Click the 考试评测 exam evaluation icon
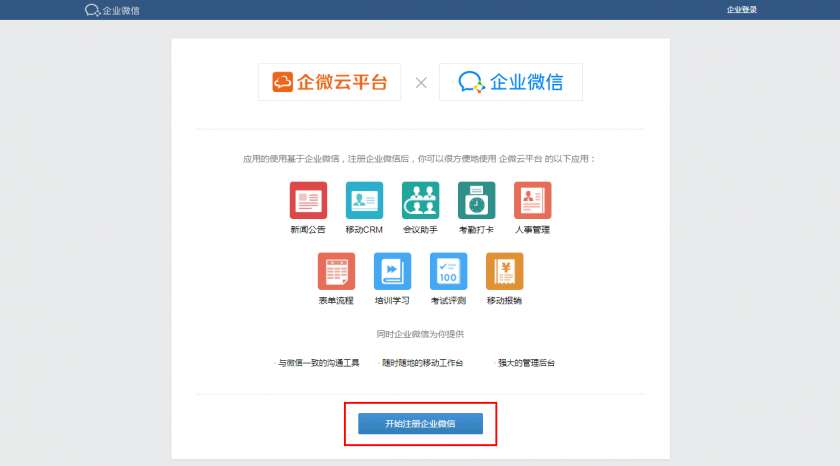Viewport: 840px width, 466px height. click(448, 271)
